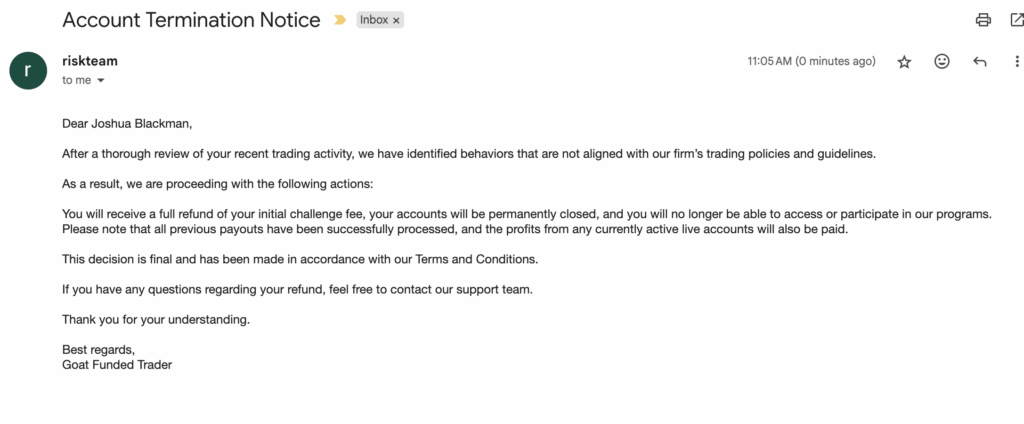Toggle the yellow importance marker
This screenshot has width=1024, height=424.
pos(340,20)
